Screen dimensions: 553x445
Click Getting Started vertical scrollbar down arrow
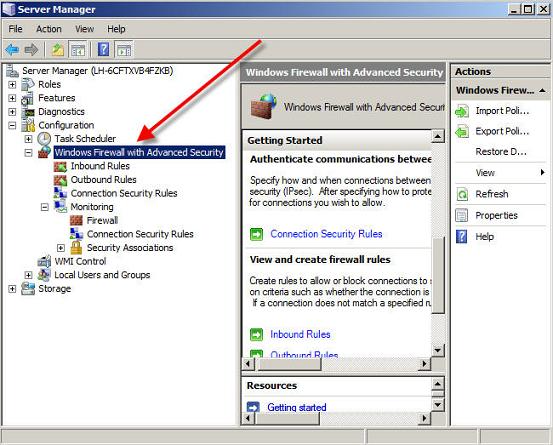[x=438, y=350]
